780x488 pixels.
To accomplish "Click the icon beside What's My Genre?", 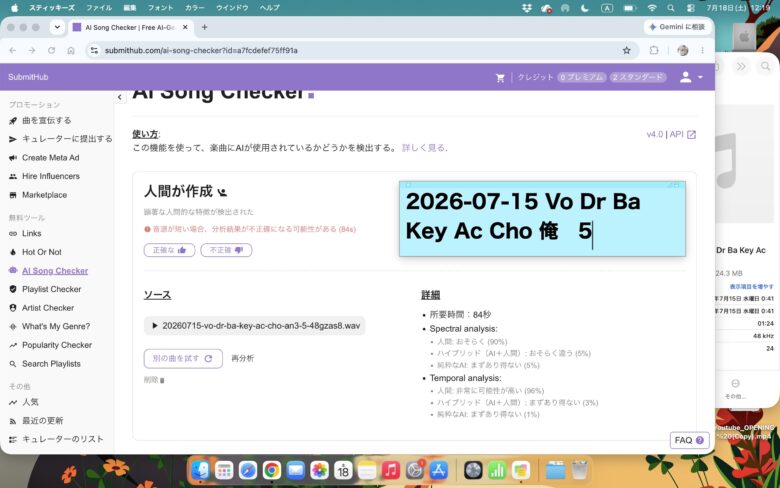I will click(x=13, y=327).
